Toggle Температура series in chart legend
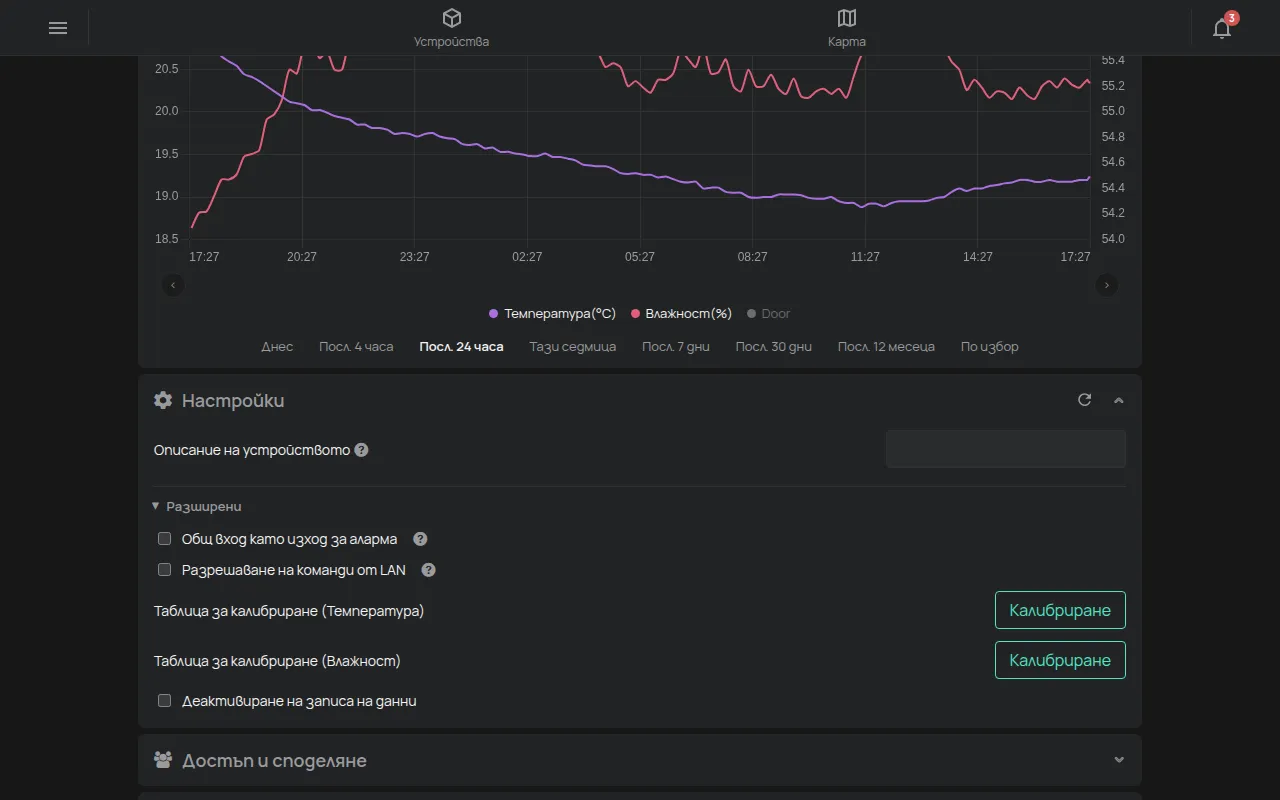The image size is (1280, 800). pyautogui.click(x=552, y=313)
